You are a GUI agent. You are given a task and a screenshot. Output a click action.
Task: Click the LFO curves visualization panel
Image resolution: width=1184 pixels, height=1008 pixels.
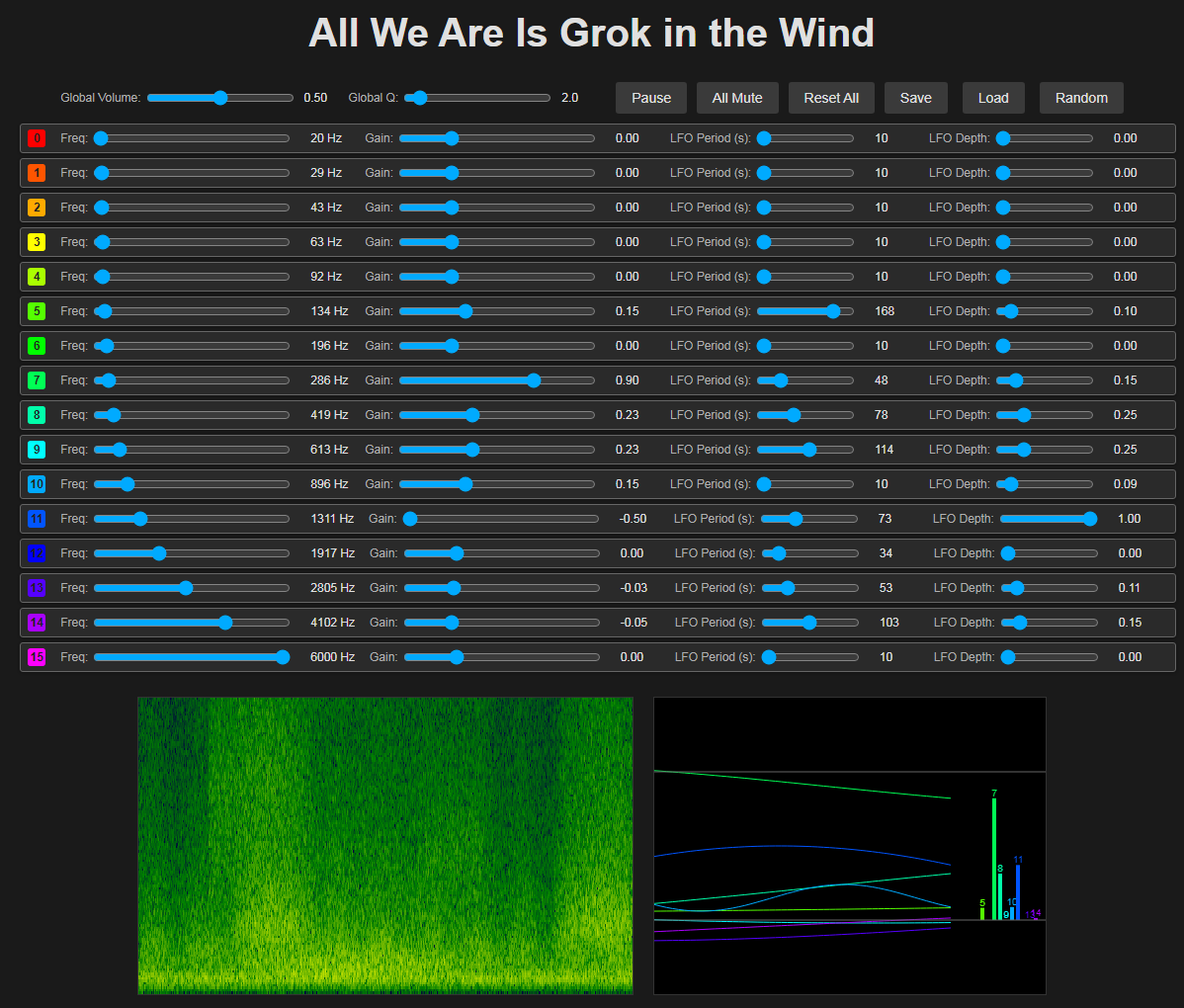[x=850, y=846]
